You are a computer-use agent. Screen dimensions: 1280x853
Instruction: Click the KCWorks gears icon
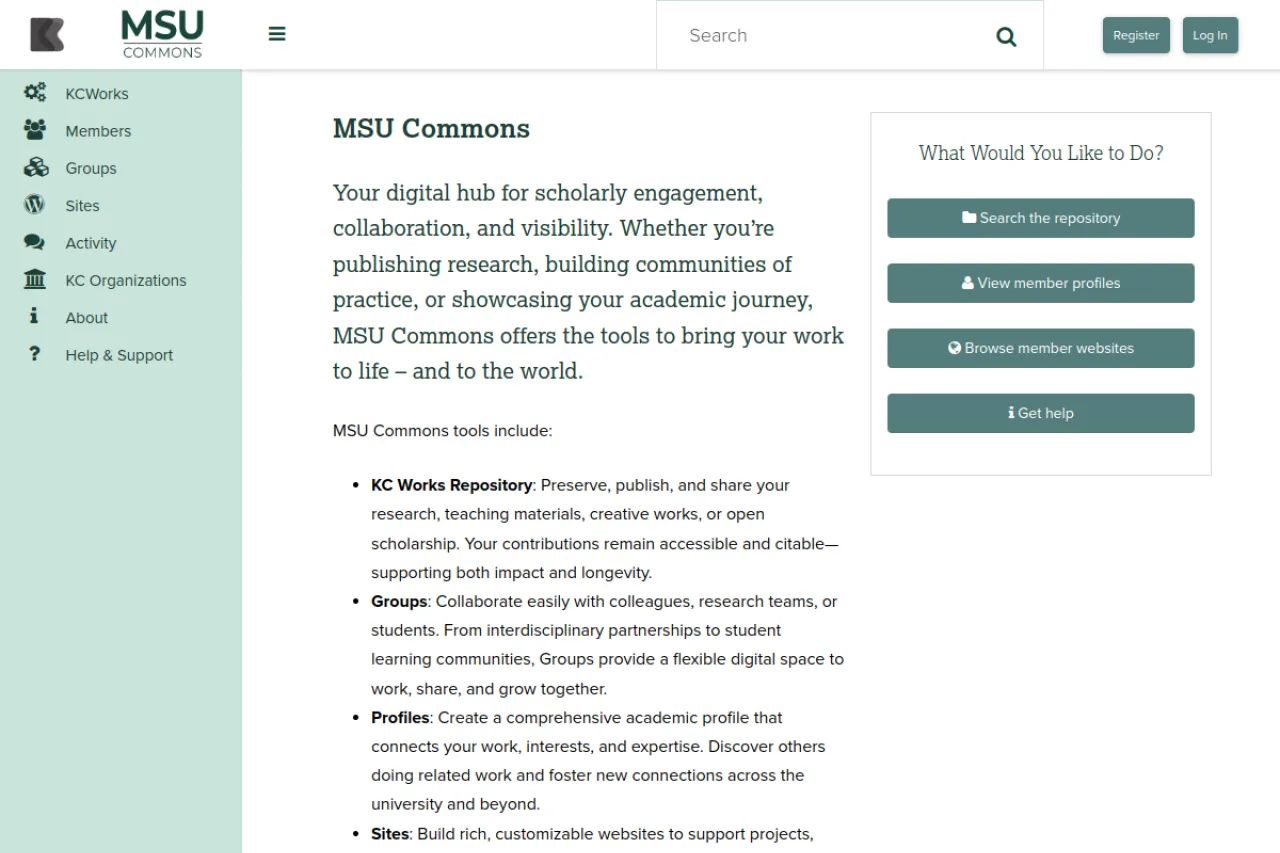pos(35,93)
